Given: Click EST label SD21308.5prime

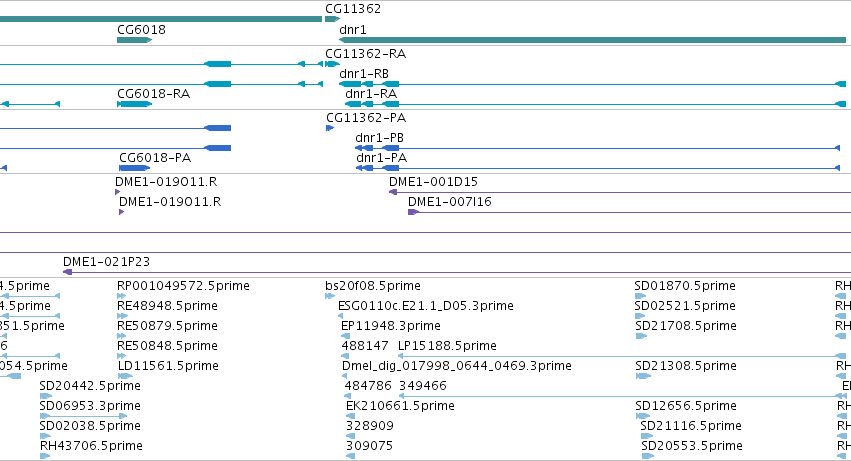Looking at the screenshot, I should point(686,365).
